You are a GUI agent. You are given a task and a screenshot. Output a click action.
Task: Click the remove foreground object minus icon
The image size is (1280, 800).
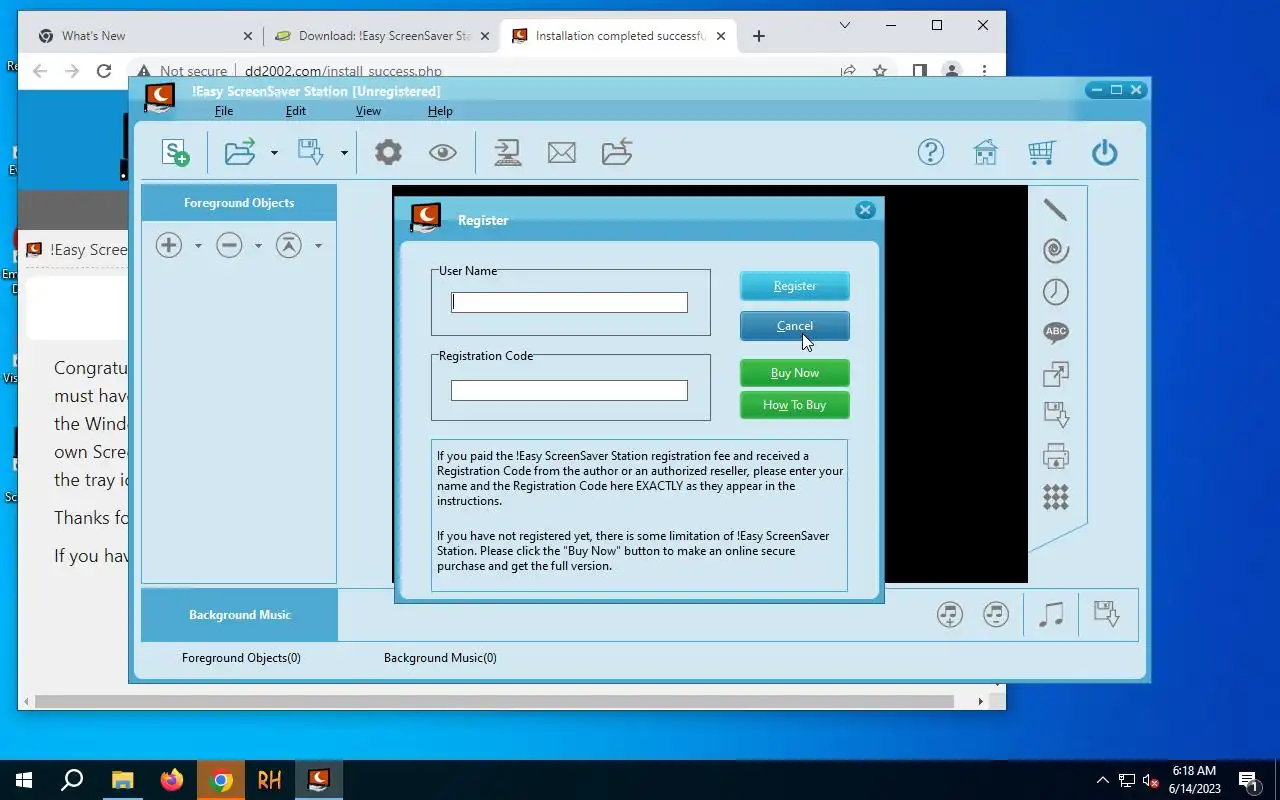tap(229, 245)
